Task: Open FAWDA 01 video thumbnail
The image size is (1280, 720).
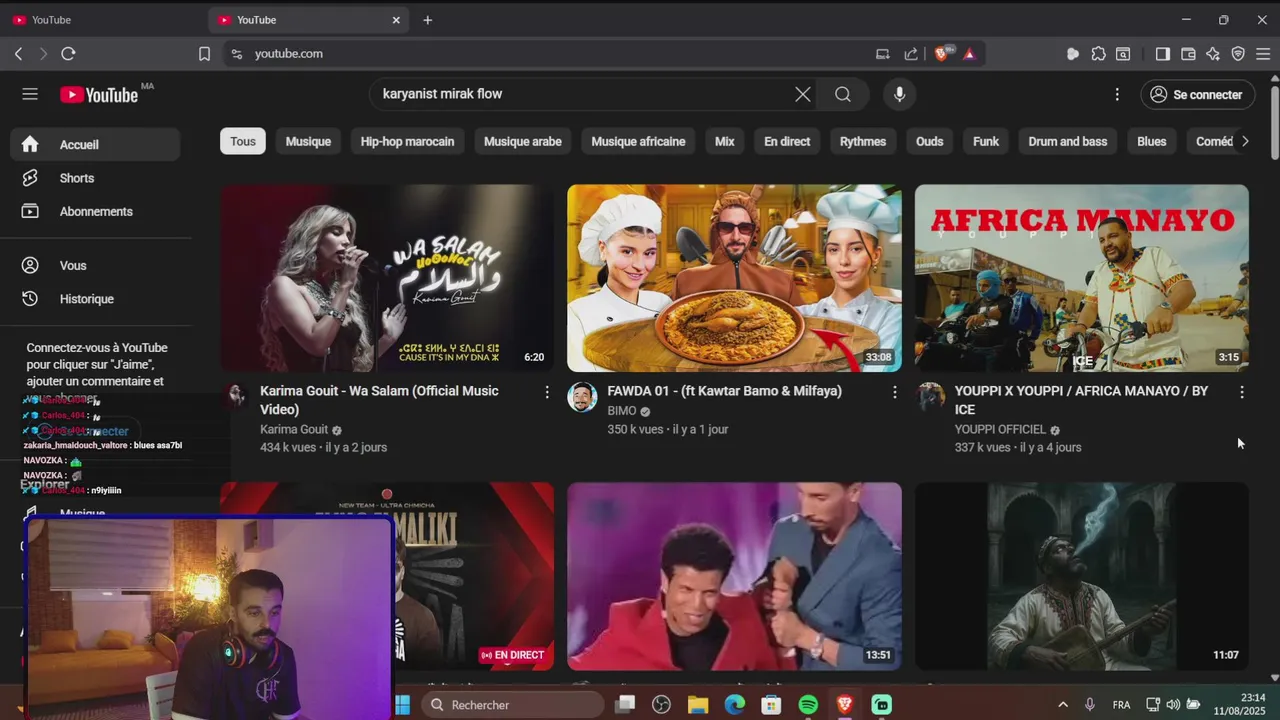Action: coord(734,278)
